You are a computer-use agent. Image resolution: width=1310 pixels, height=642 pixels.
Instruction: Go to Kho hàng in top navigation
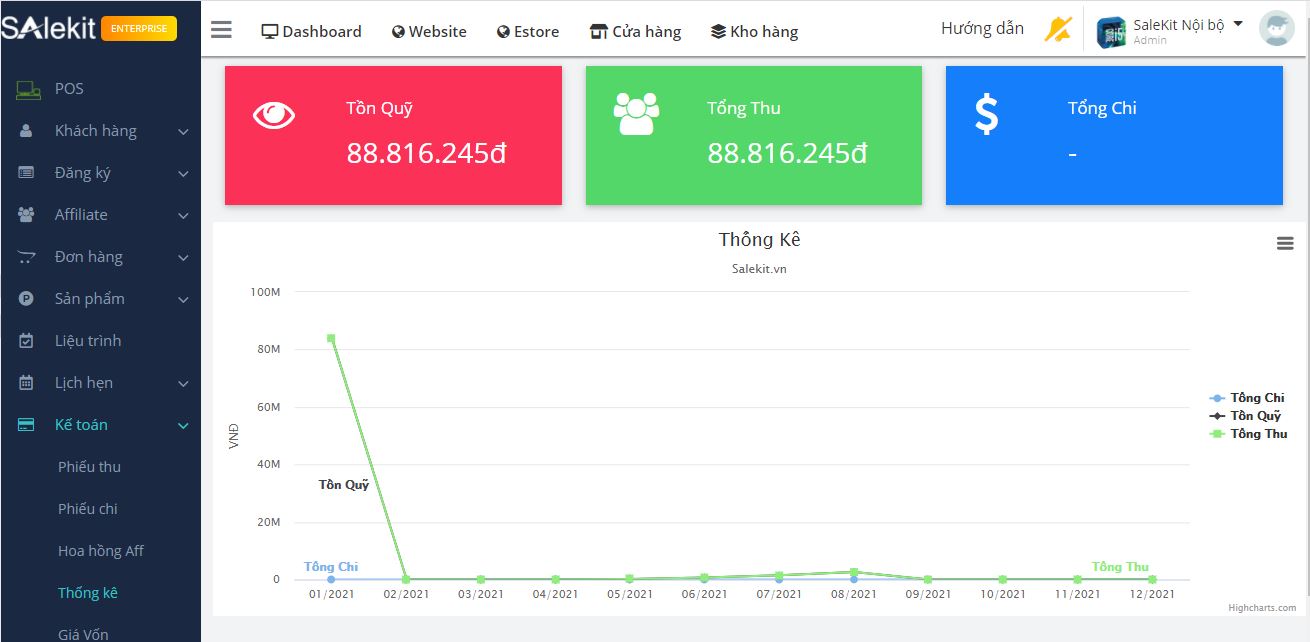[x=754, y=31]
